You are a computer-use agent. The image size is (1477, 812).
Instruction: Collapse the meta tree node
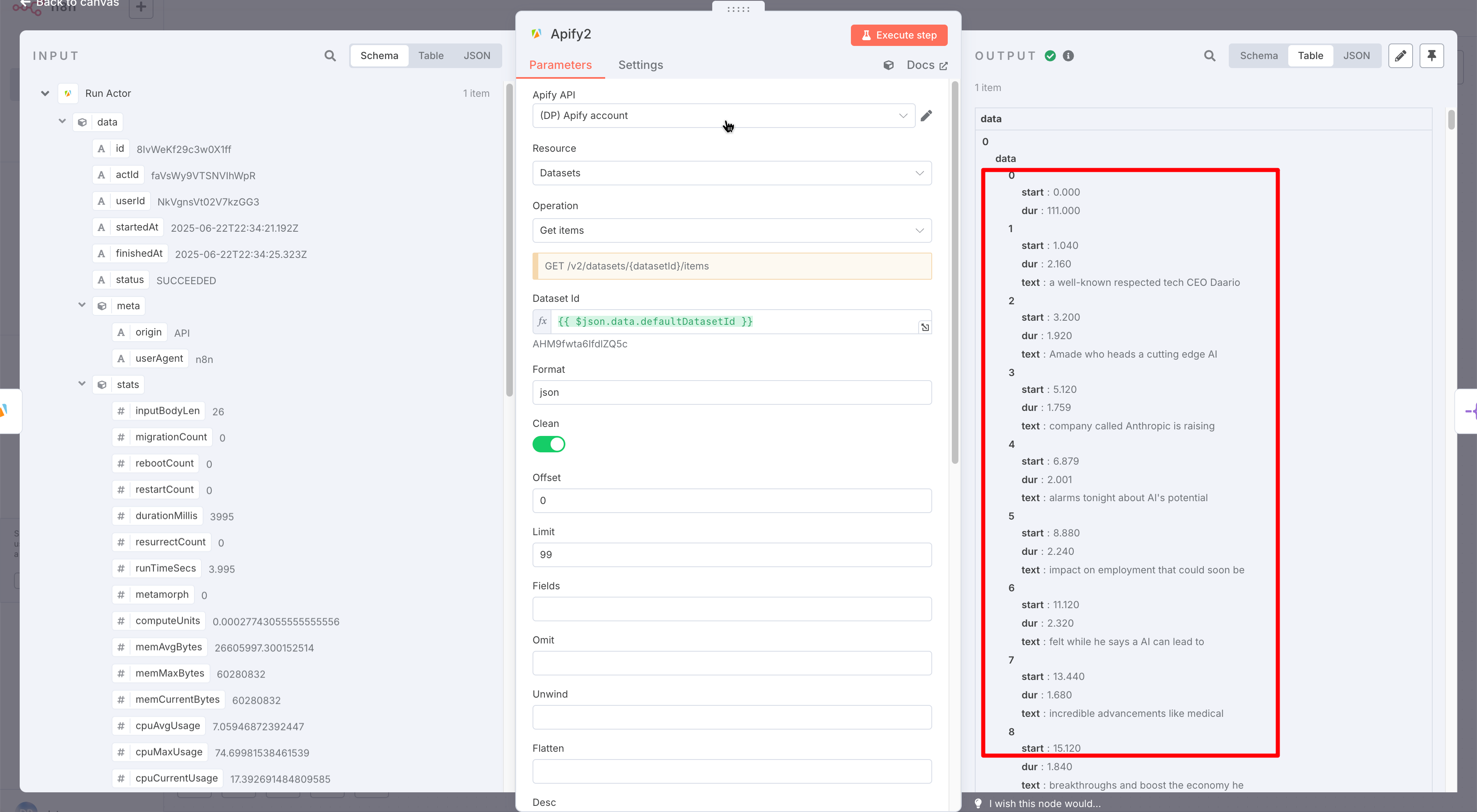click(x=82, y=306)
